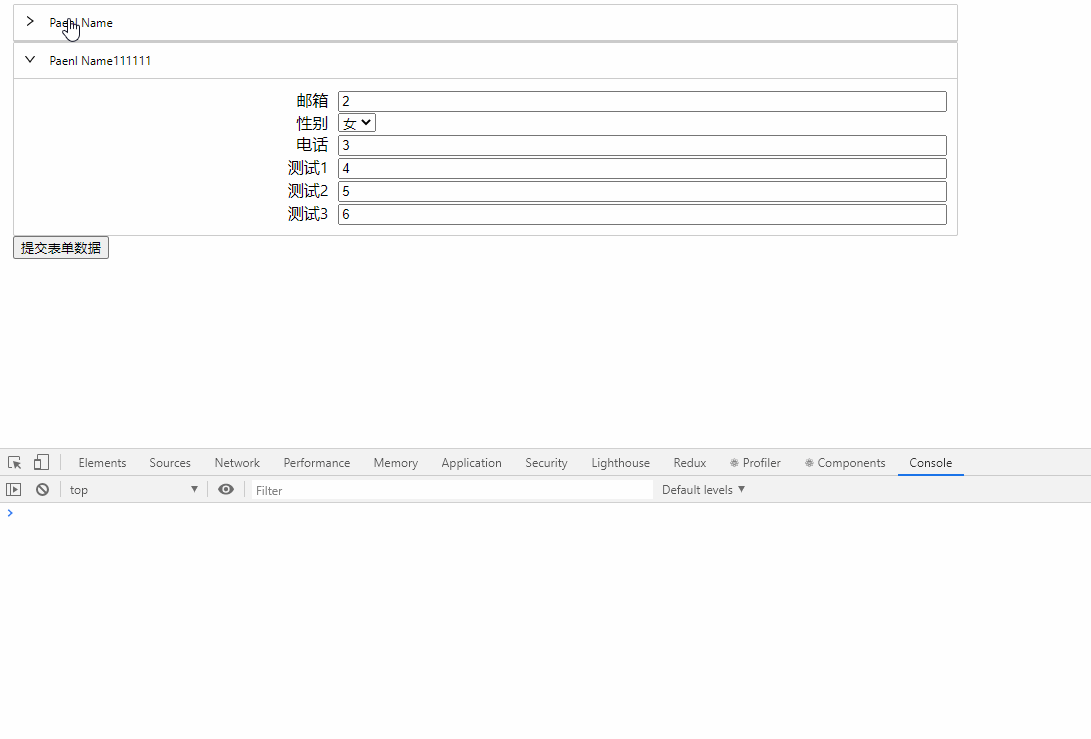Create live expression with eye icon
Viewport: 1091px width, 739px height.
click(x=226, y=490)
